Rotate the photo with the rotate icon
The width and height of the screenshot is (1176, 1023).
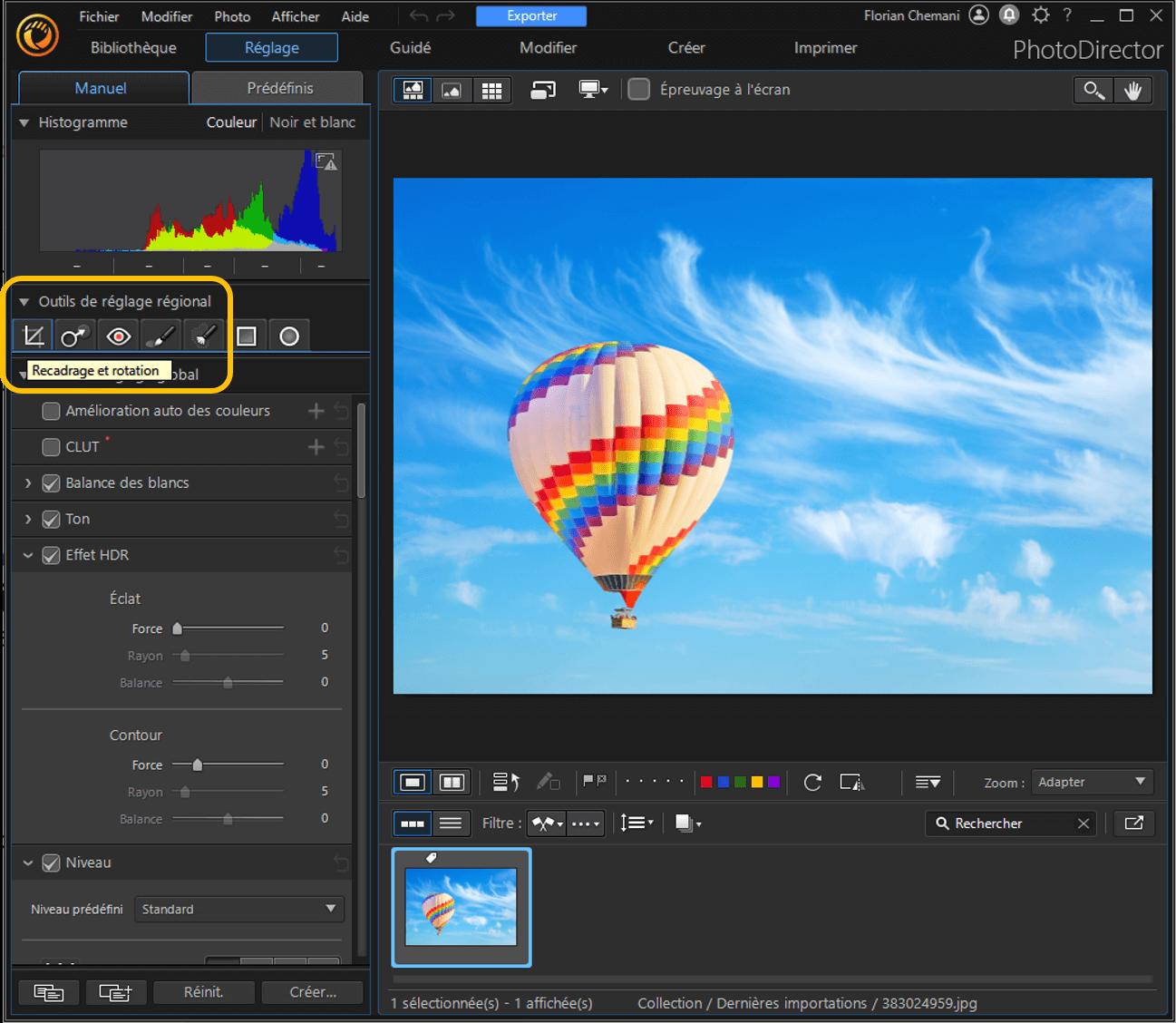tap(812, 783)
